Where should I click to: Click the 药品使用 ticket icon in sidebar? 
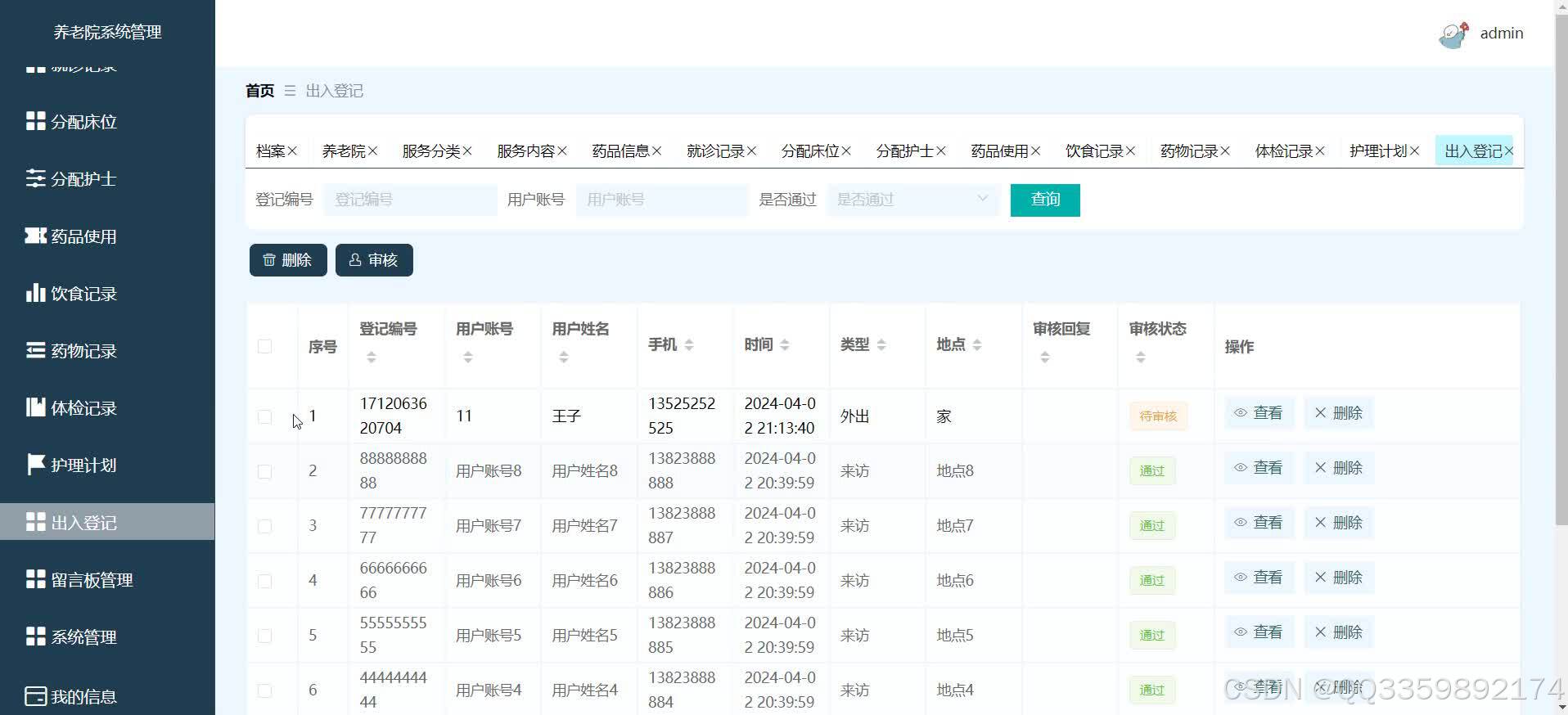(35, 236)
